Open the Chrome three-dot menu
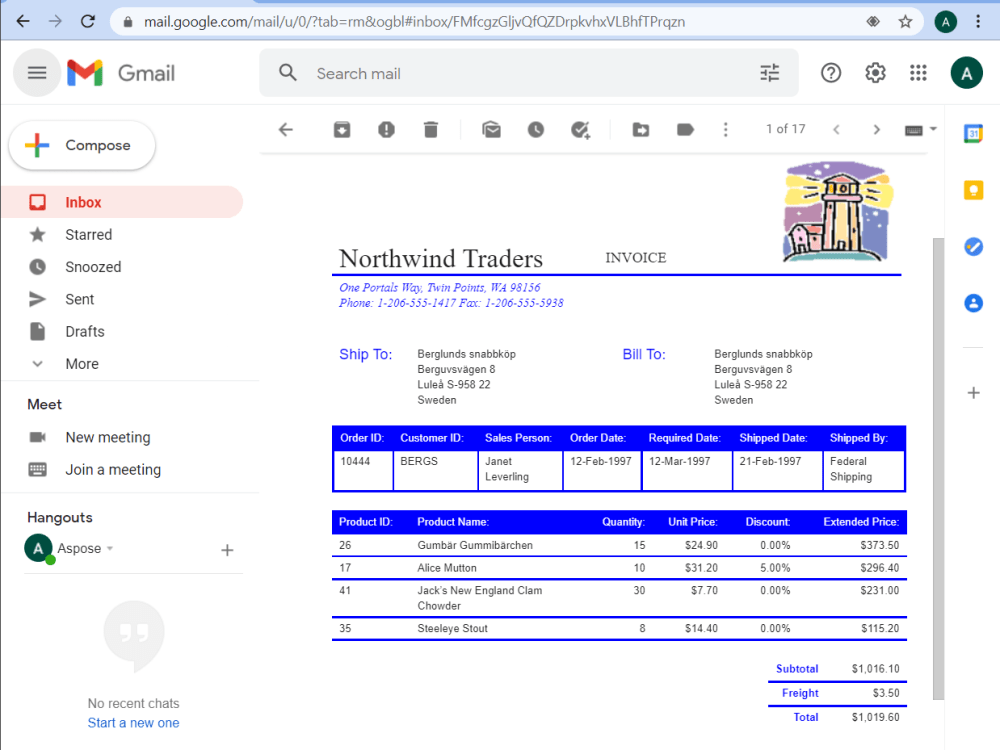1000x750 pixels. click(978, 22)
